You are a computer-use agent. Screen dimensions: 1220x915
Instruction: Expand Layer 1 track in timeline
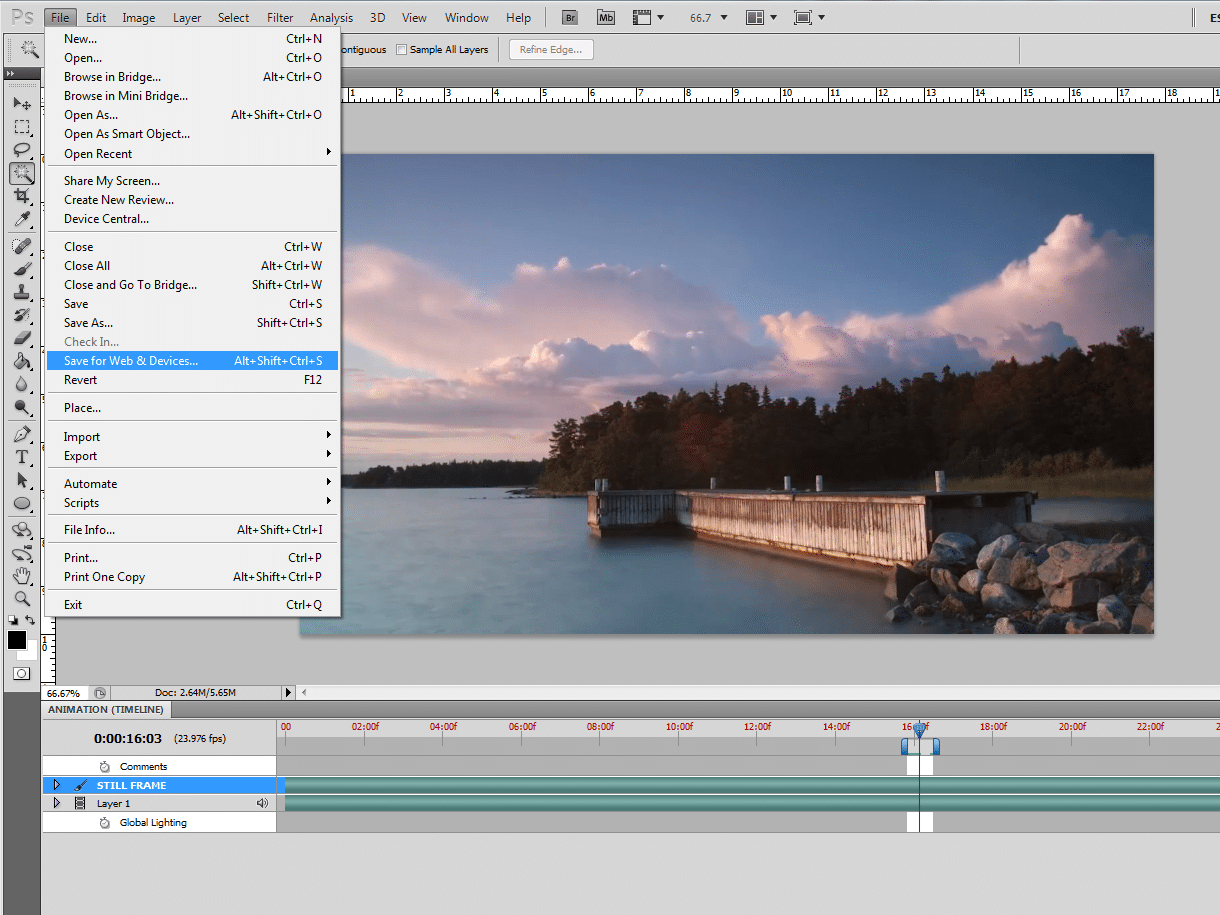click(56, 803)
